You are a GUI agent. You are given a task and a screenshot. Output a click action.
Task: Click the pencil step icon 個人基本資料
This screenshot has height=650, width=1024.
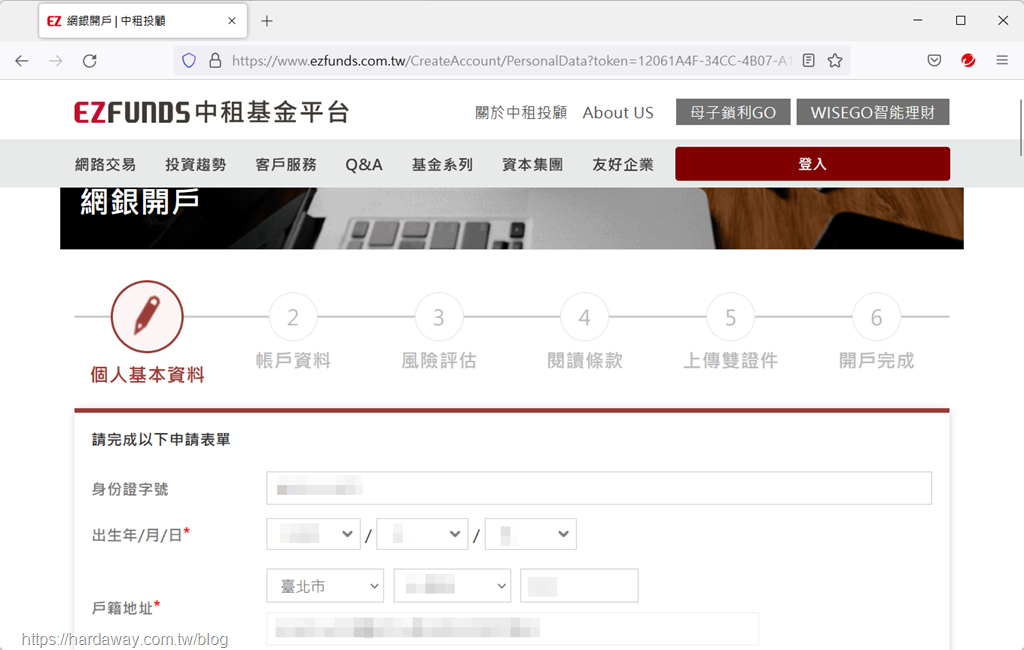coord(147,317)
